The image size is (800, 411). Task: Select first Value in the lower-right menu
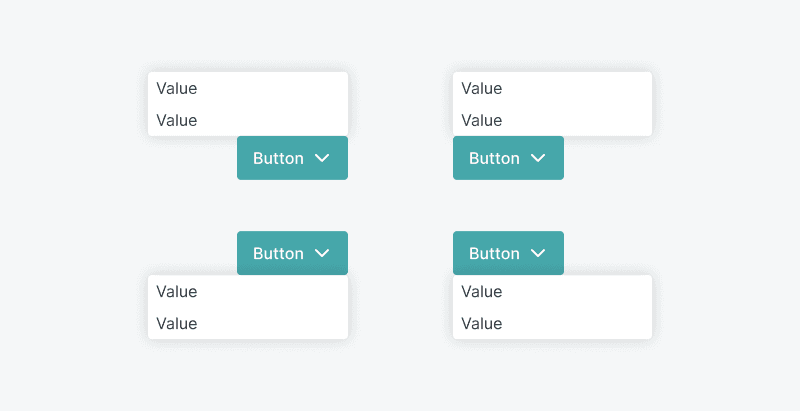(482, 292)
